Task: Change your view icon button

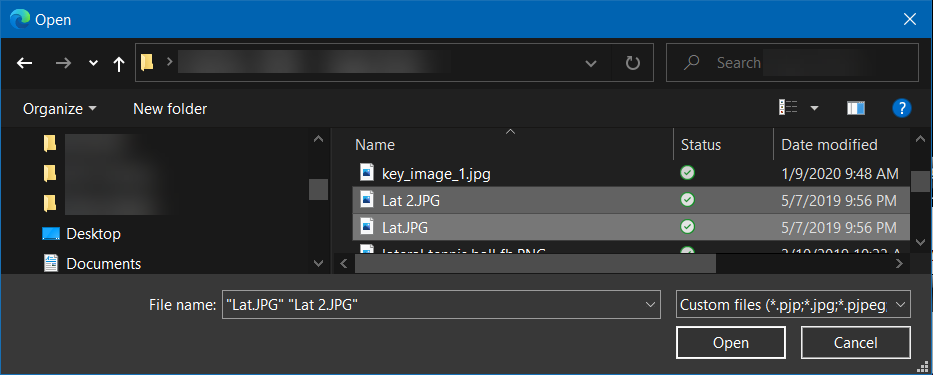Action: pos(788,108)
